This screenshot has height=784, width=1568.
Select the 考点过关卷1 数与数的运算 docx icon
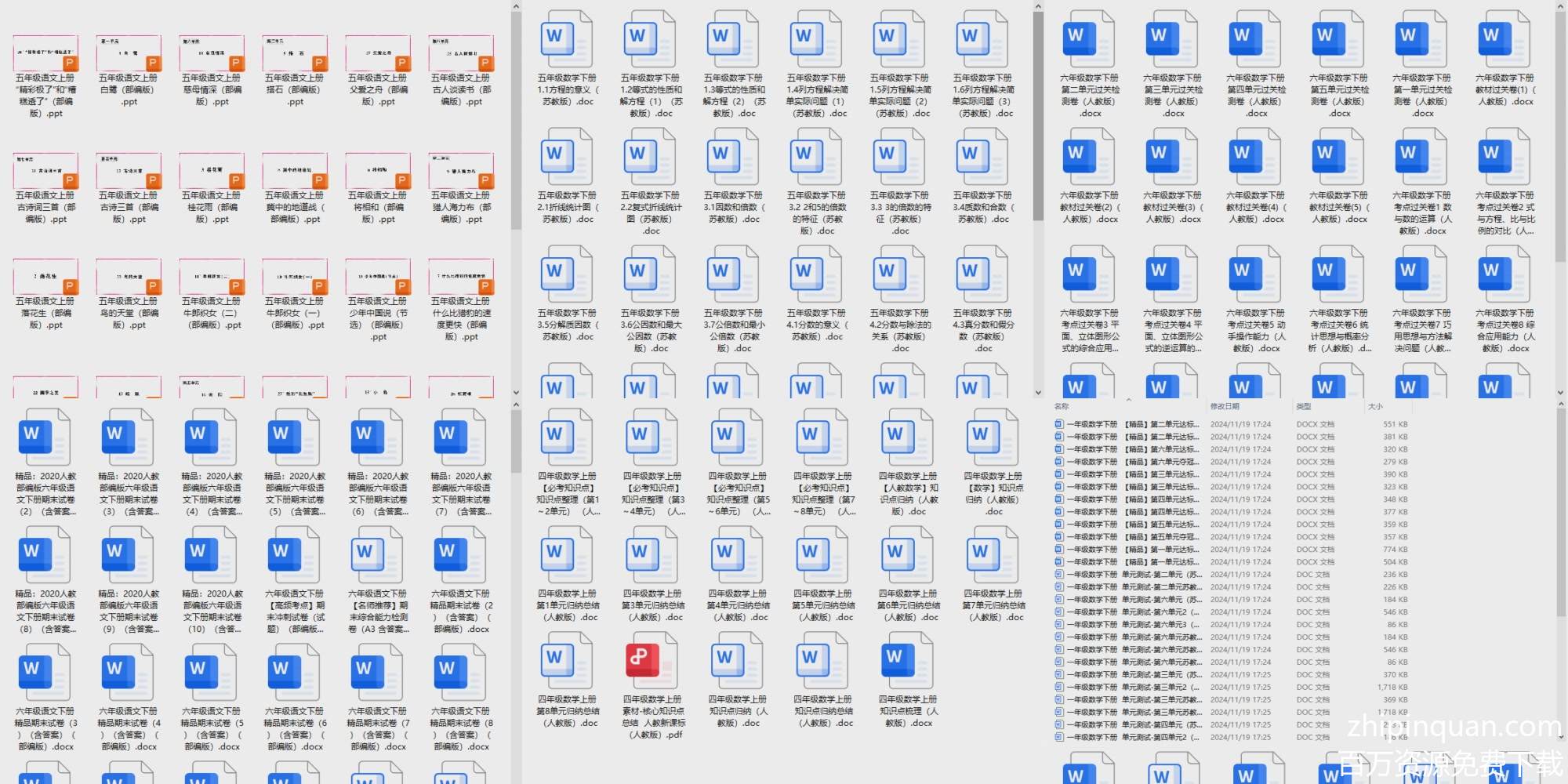(1421, 157)
